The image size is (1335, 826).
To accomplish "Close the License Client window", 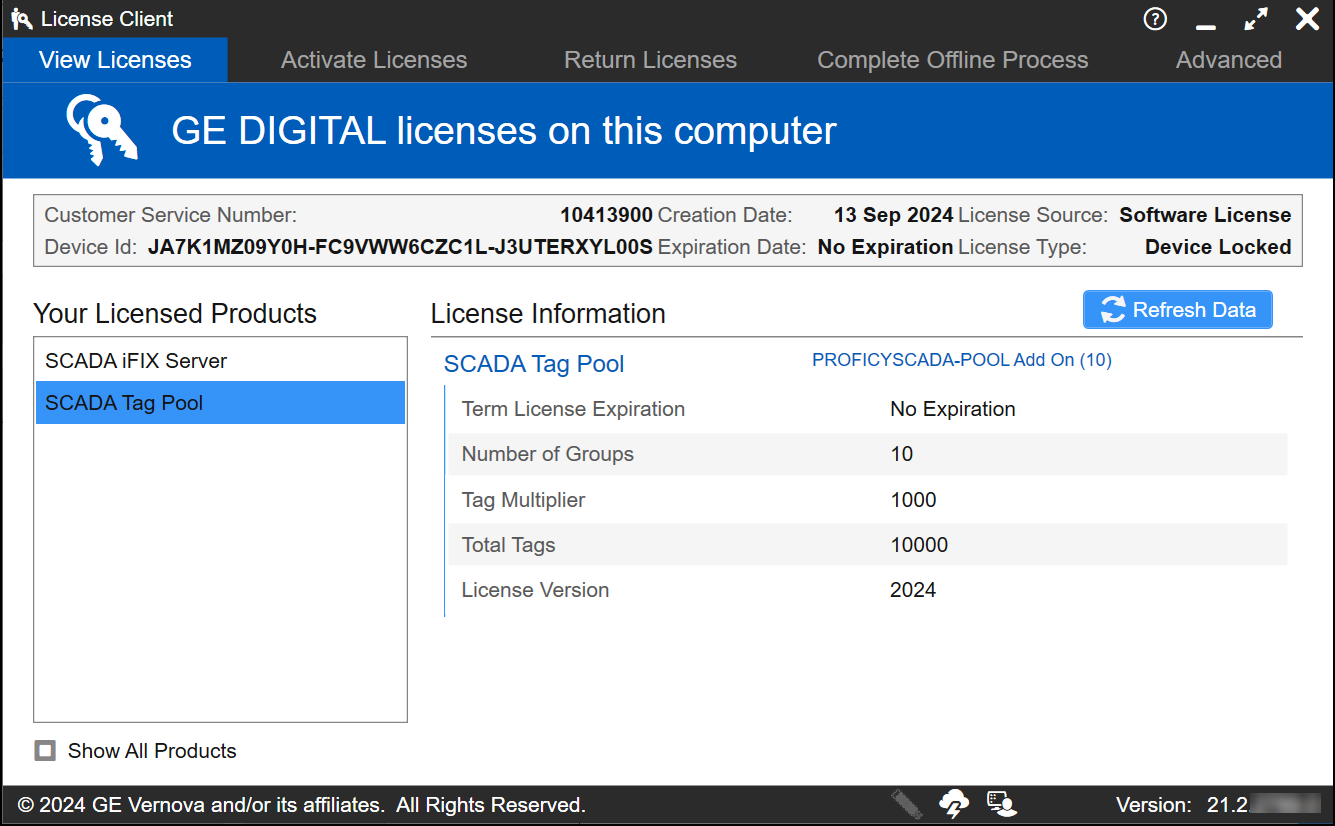I will [x=1307, y=19].
